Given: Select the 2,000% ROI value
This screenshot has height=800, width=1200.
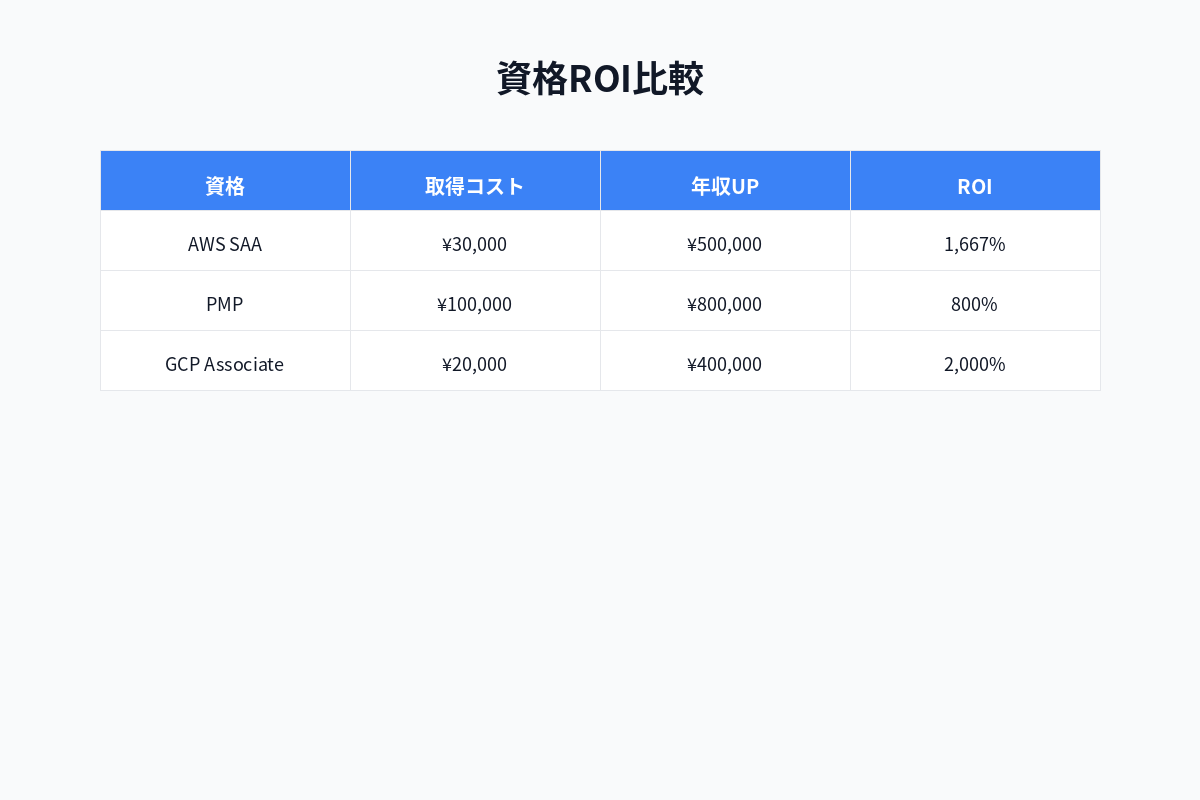Looking at the screenshot, I should coord(975,363).
